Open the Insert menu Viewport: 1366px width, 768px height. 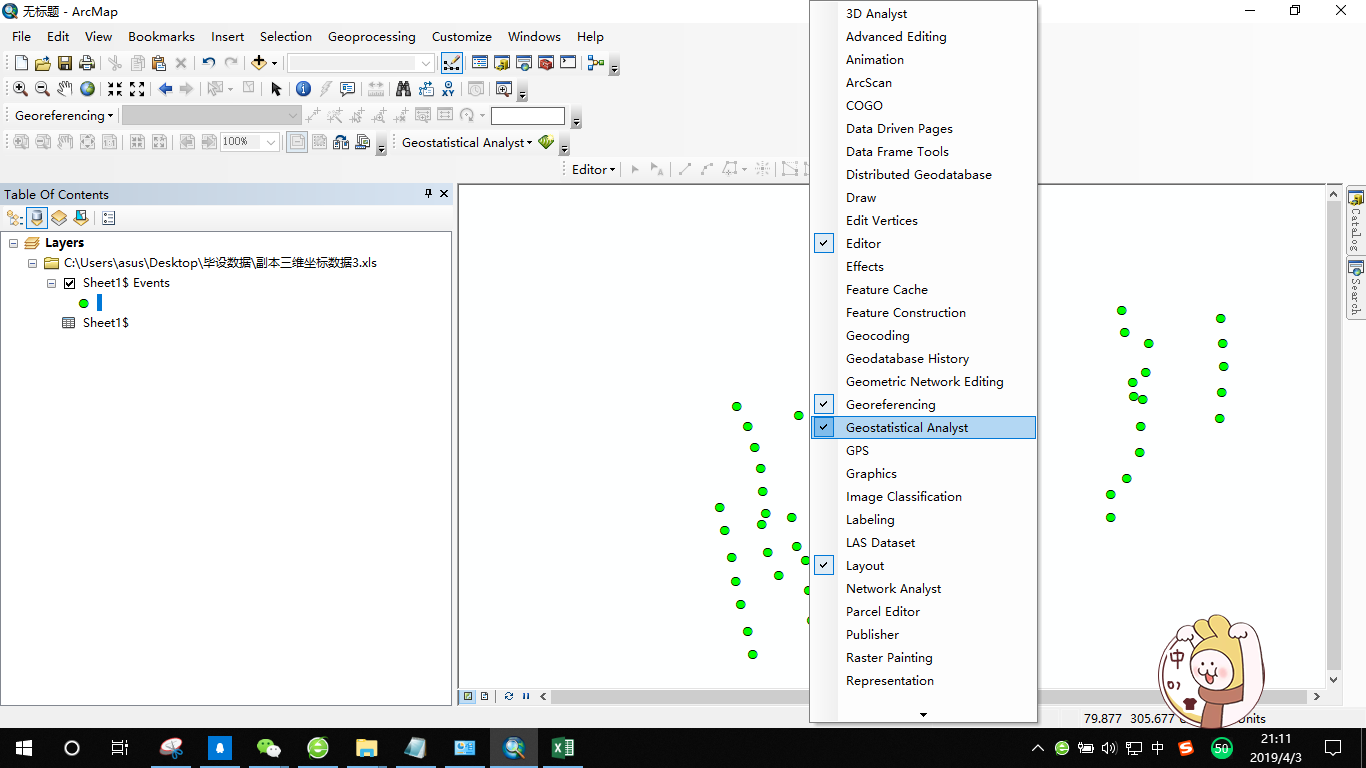[227, 36]
